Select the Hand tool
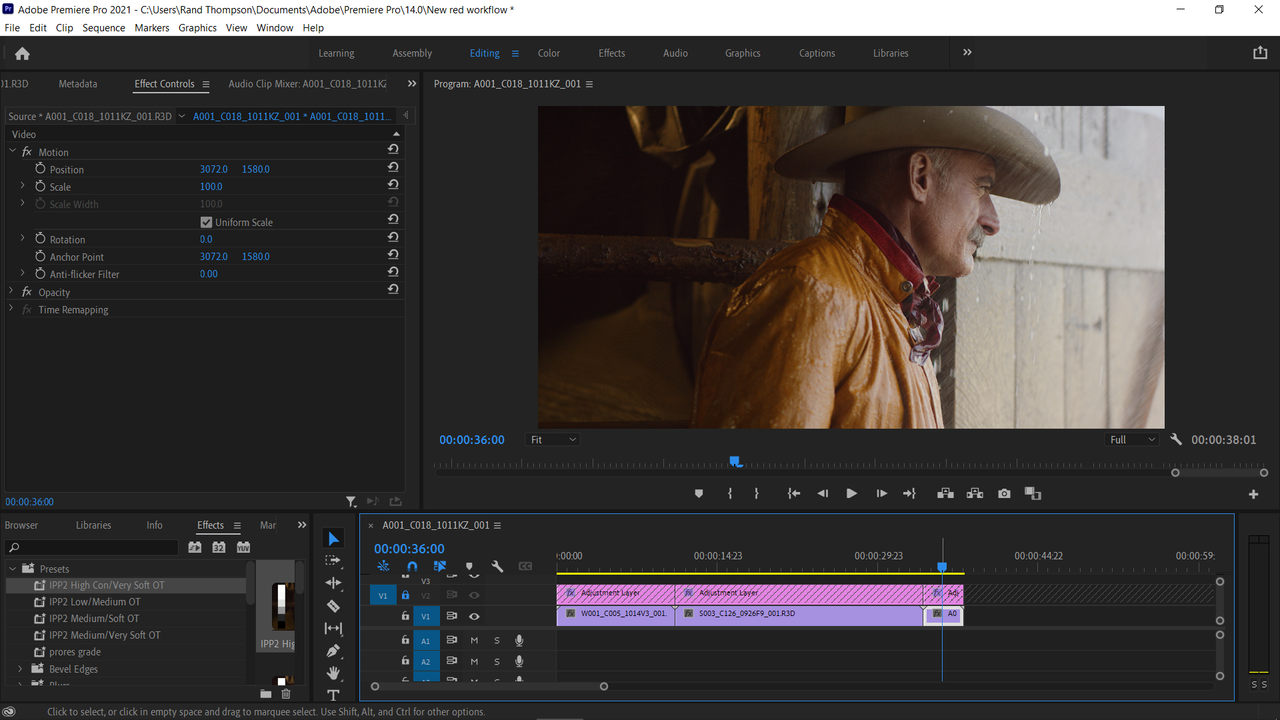This screenshot has height=720, width=1280. pyautogui.click(x=334, y=674)
